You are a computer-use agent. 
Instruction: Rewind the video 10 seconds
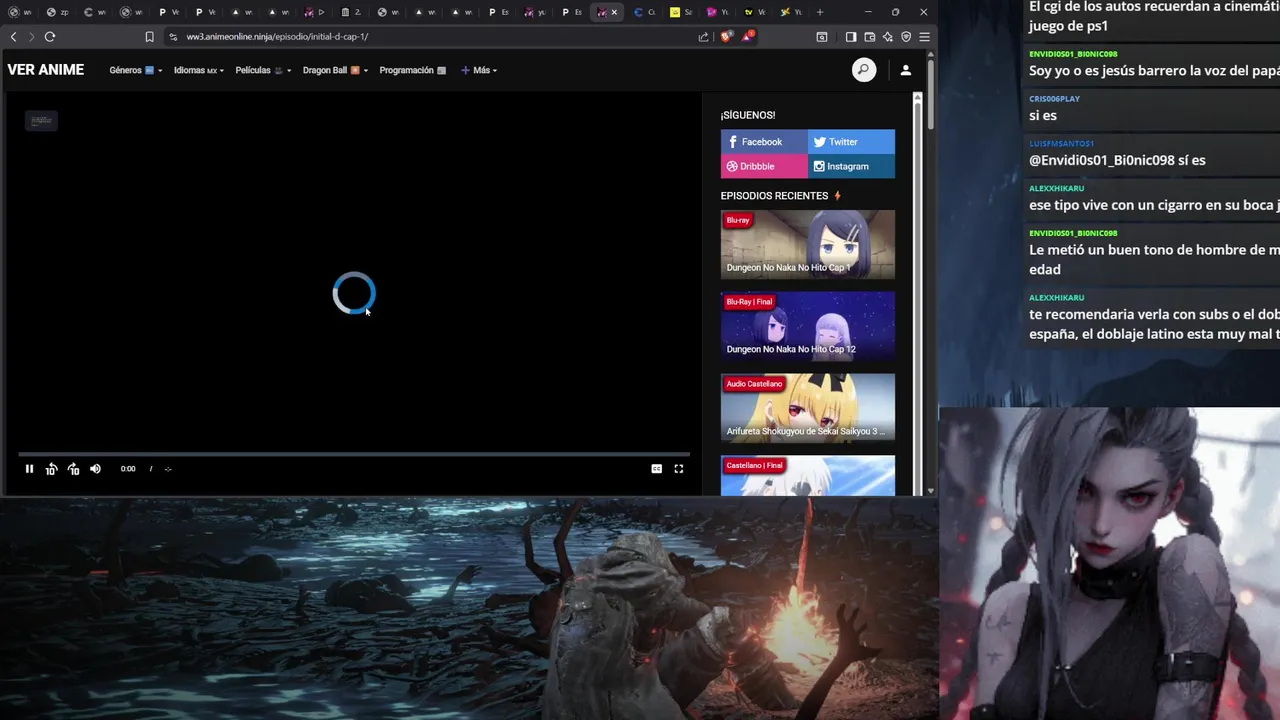51,469
